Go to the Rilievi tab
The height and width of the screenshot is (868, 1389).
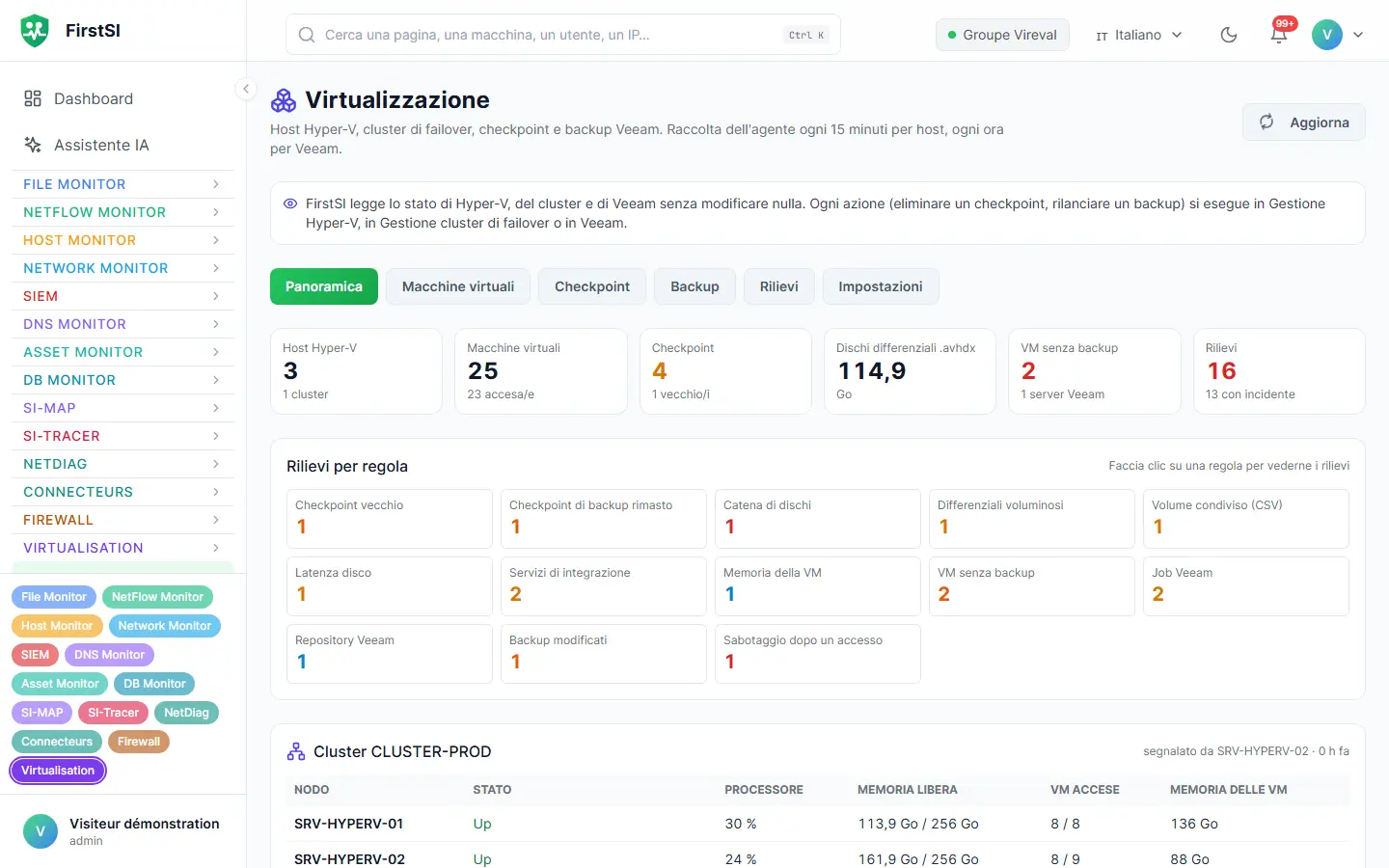coord(779,286)
